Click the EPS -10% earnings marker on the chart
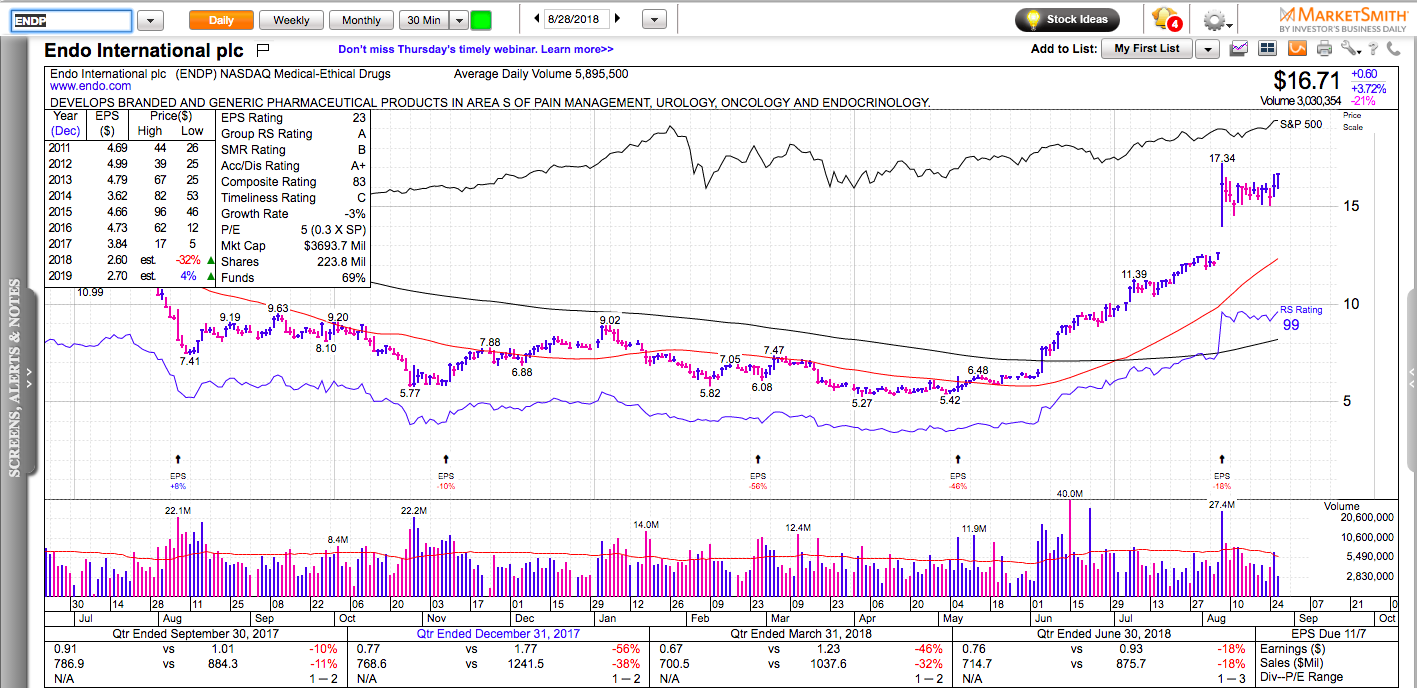 tap(445, 472)
